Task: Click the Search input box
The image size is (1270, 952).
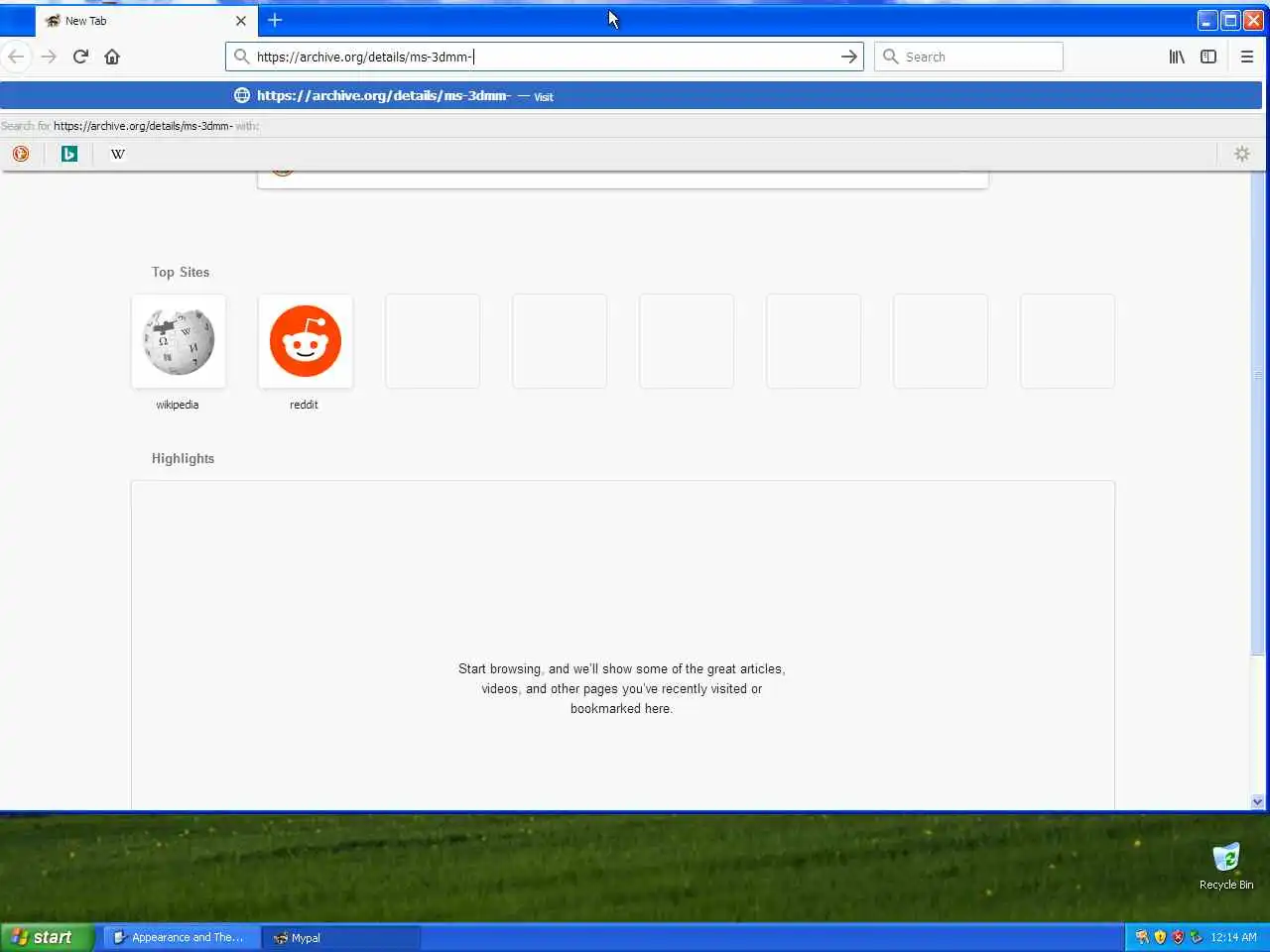Action: [x=968, y=57]
